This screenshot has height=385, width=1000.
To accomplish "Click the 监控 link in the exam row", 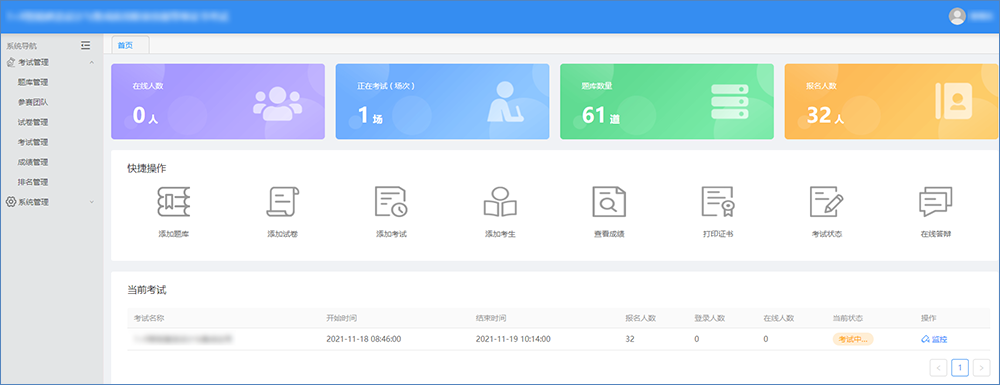I will tap(934, 339).
